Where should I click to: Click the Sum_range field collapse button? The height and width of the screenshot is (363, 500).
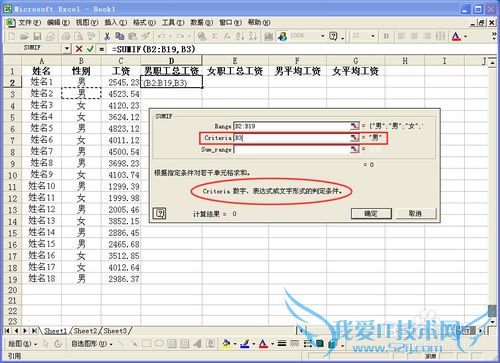[x=354, y=149]
